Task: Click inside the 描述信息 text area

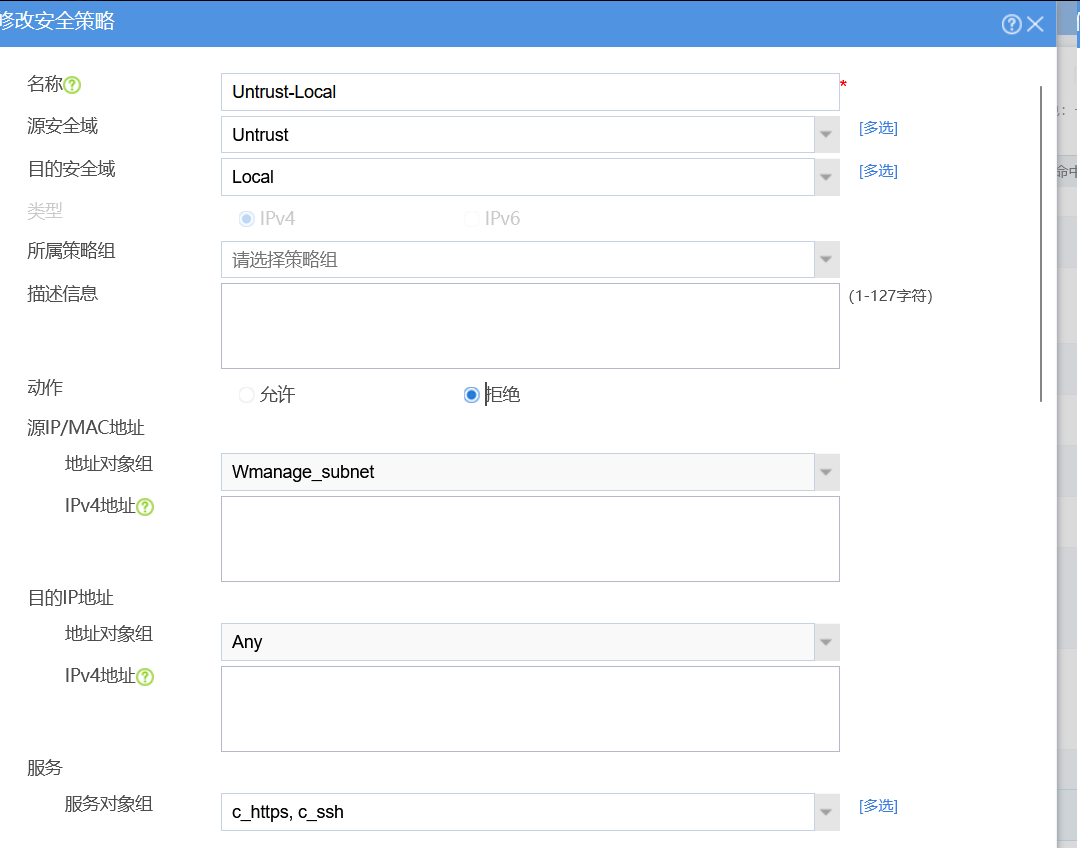Action: point(530,326)
